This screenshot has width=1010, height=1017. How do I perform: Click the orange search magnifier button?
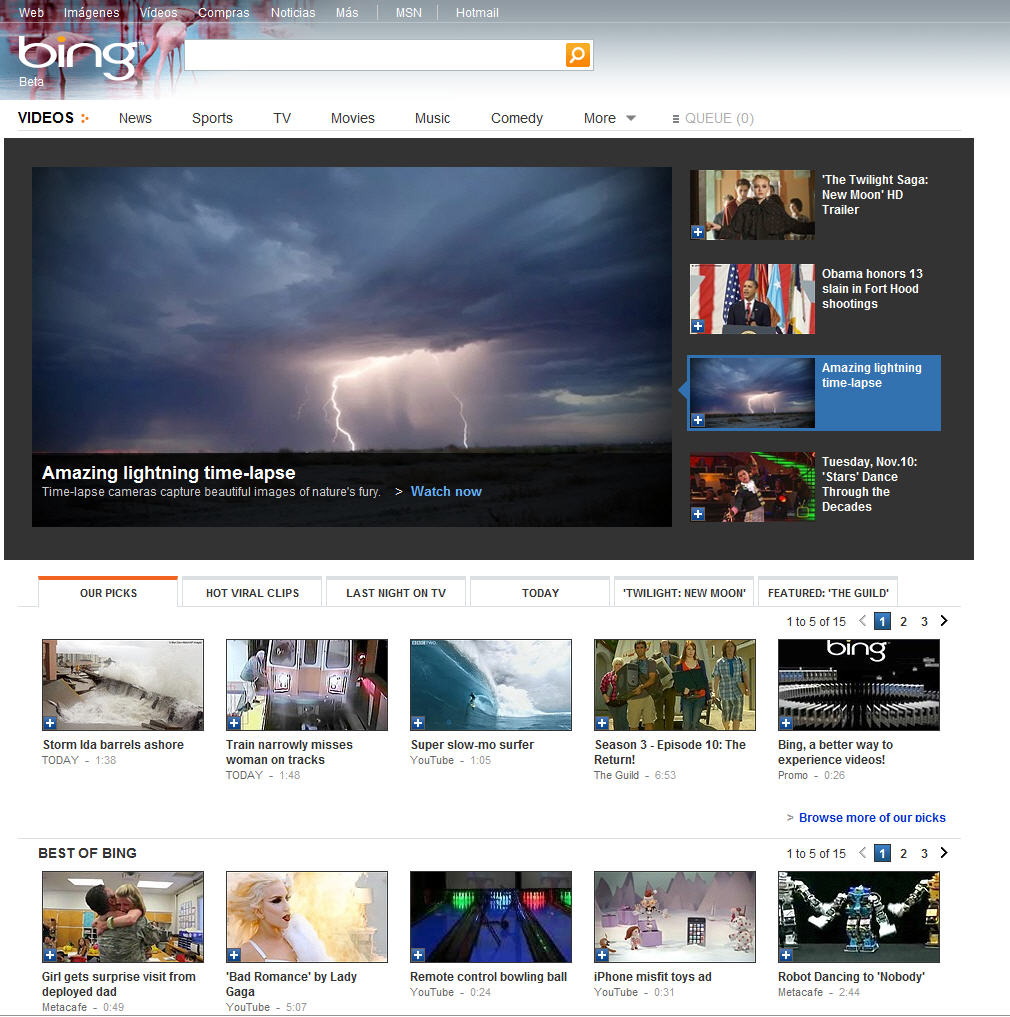pyautogui.click(x=577, y=55)
